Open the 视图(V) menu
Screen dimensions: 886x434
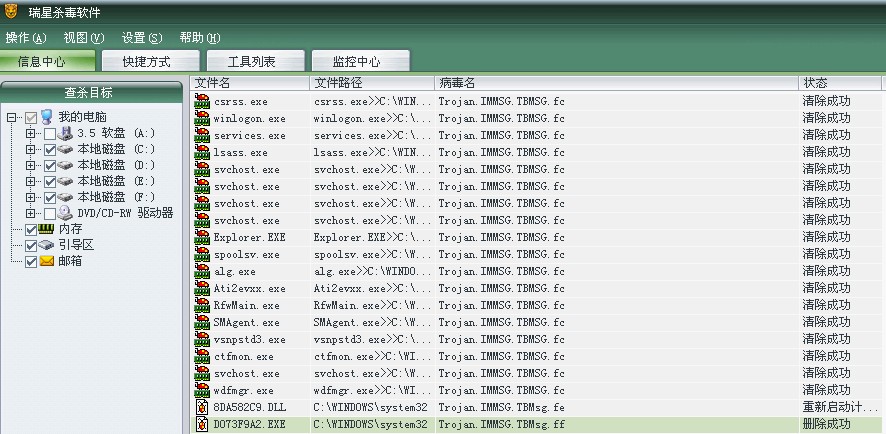click(x=84, y=38)
